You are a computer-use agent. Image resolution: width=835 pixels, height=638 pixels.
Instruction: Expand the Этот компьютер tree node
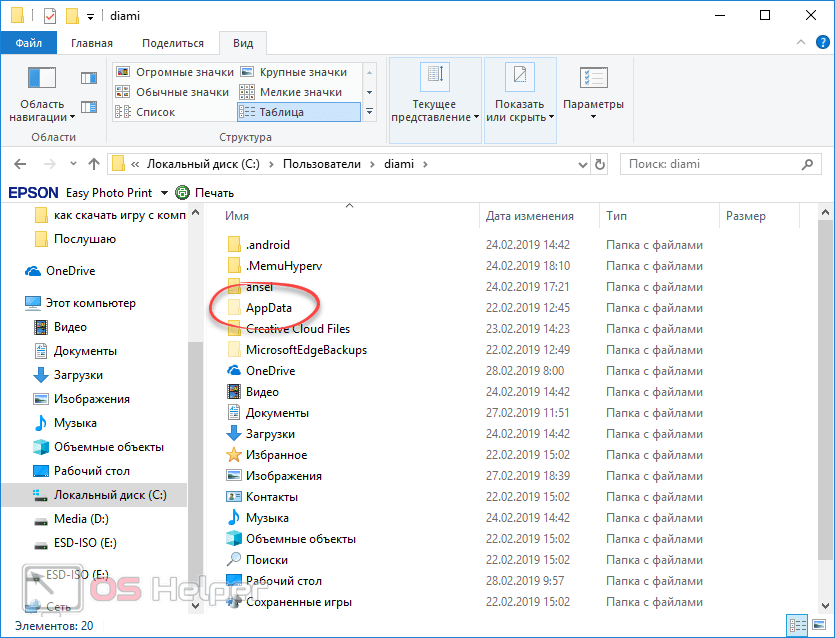pyautogui.click(x=13, y=303)
